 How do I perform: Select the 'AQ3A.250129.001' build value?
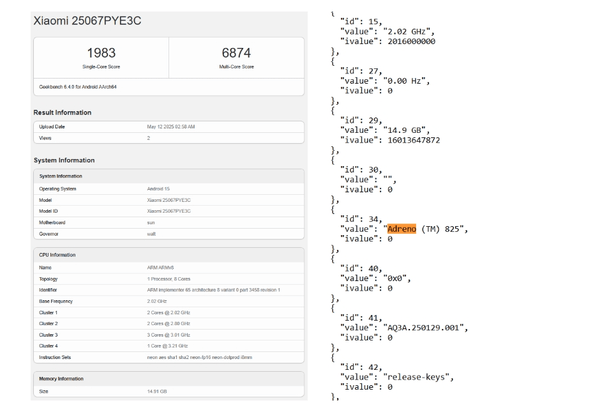point(423,328)
